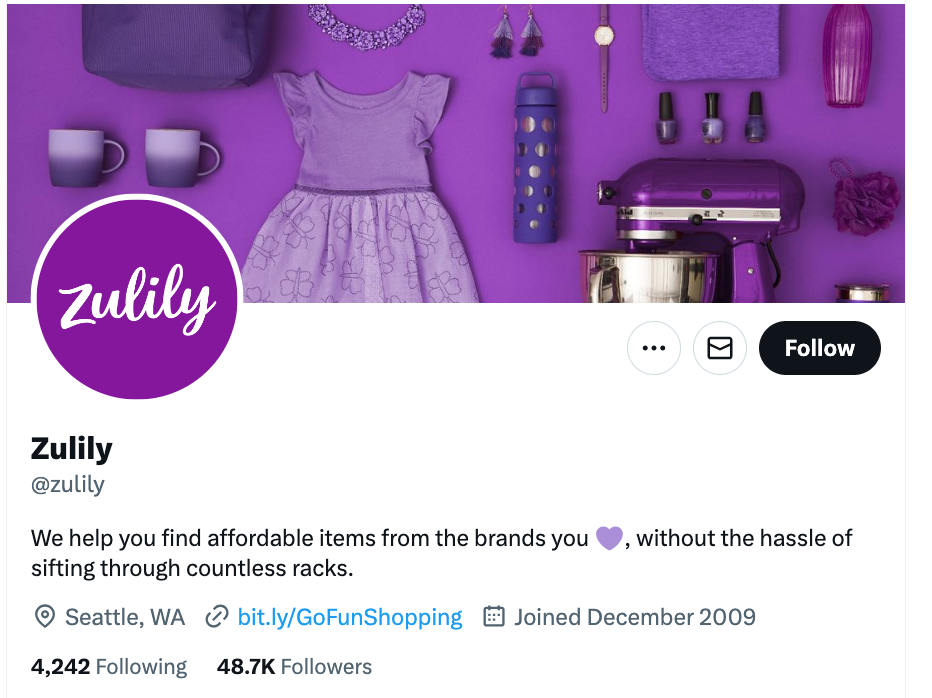Viewport: 932px width, 698px height.
Task: Click the location pin icon
Action: (x=45, y=617)
